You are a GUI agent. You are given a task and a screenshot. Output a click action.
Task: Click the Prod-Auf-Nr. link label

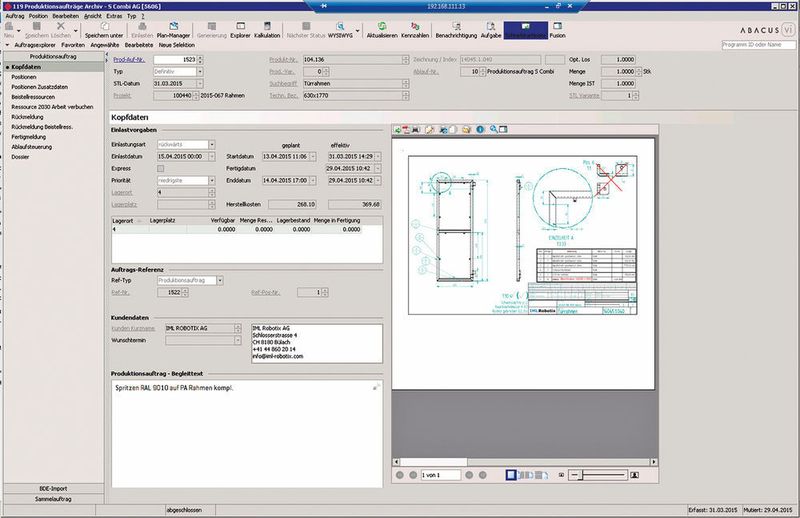[129, 60]
